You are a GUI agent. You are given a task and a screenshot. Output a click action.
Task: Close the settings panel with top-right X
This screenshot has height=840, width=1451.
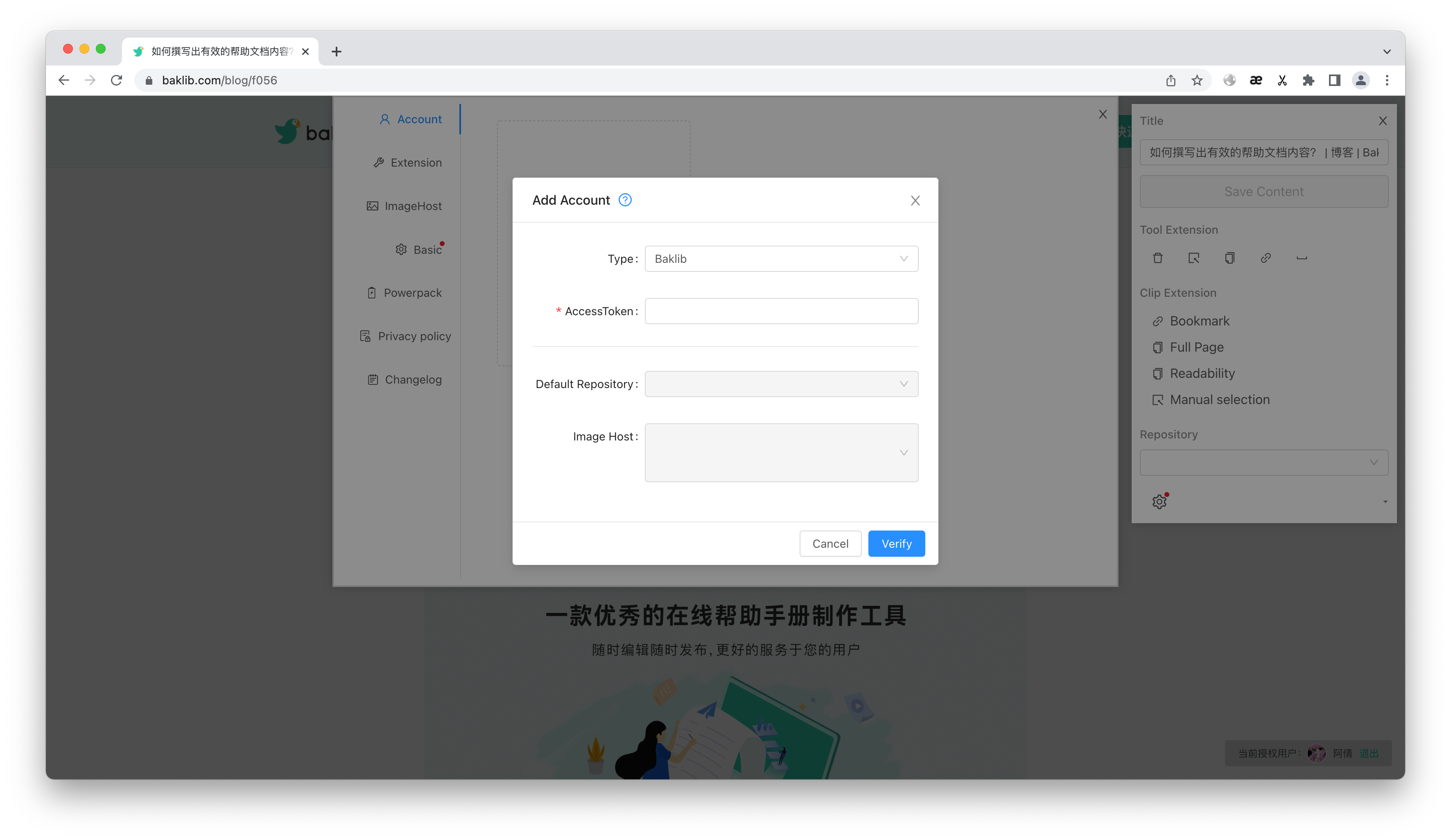point(1103,115)
